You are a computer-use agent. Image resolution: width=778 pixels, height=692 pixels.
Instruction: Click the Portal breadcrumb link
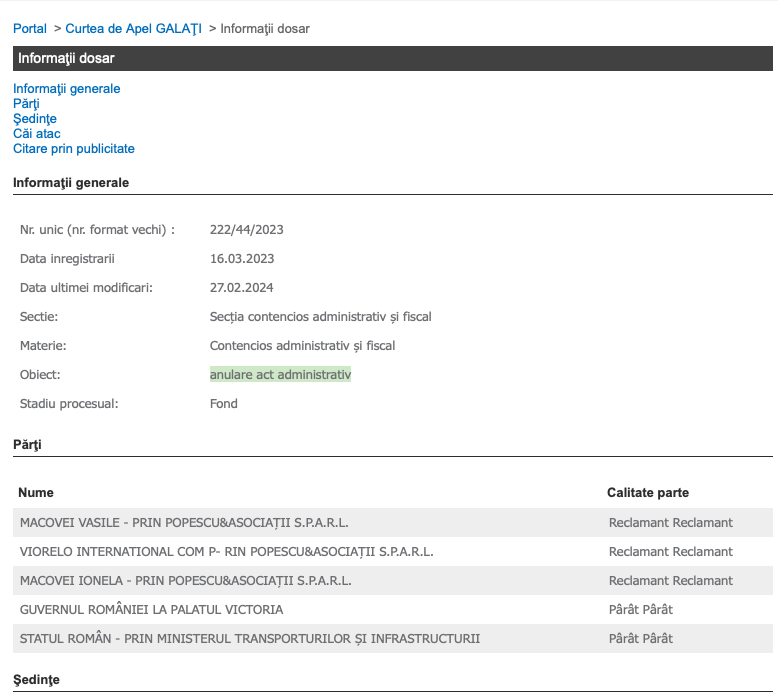point(30,29)
